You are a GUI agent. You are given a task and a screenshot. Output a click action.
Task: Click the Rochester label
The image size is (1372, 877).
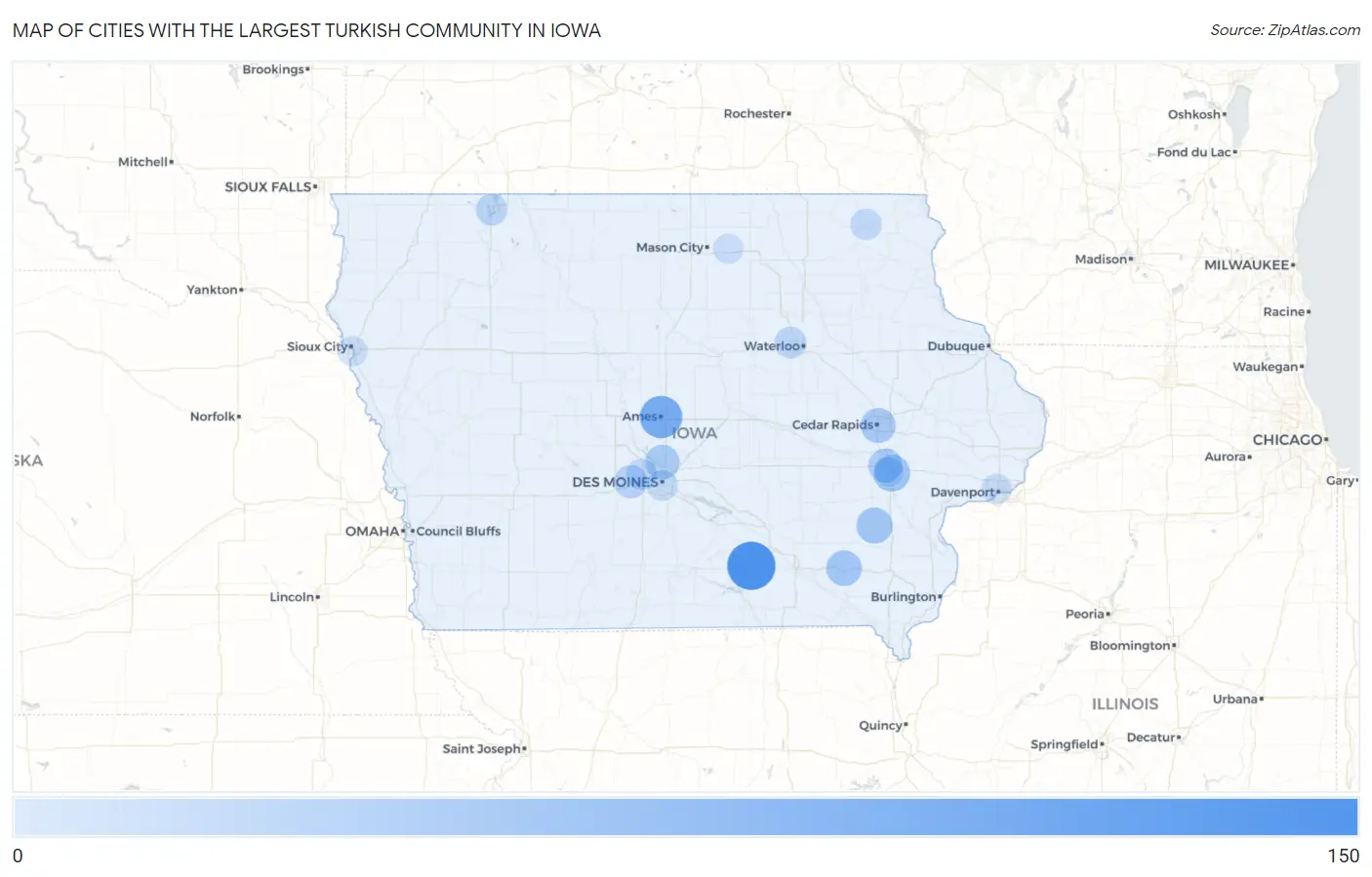754,114
